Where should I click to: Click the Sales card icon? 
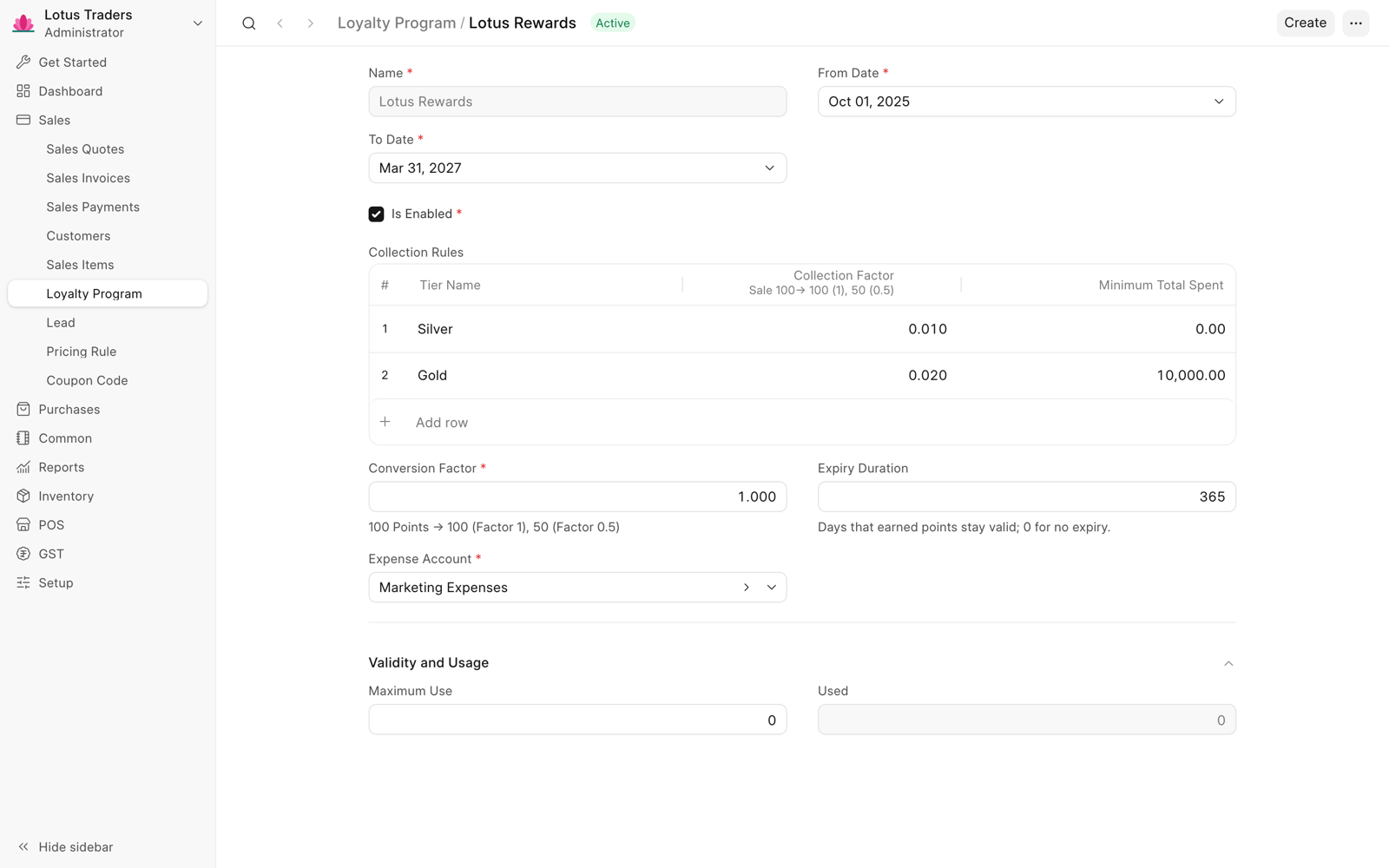pyautogui.click(x=23, y=120)
